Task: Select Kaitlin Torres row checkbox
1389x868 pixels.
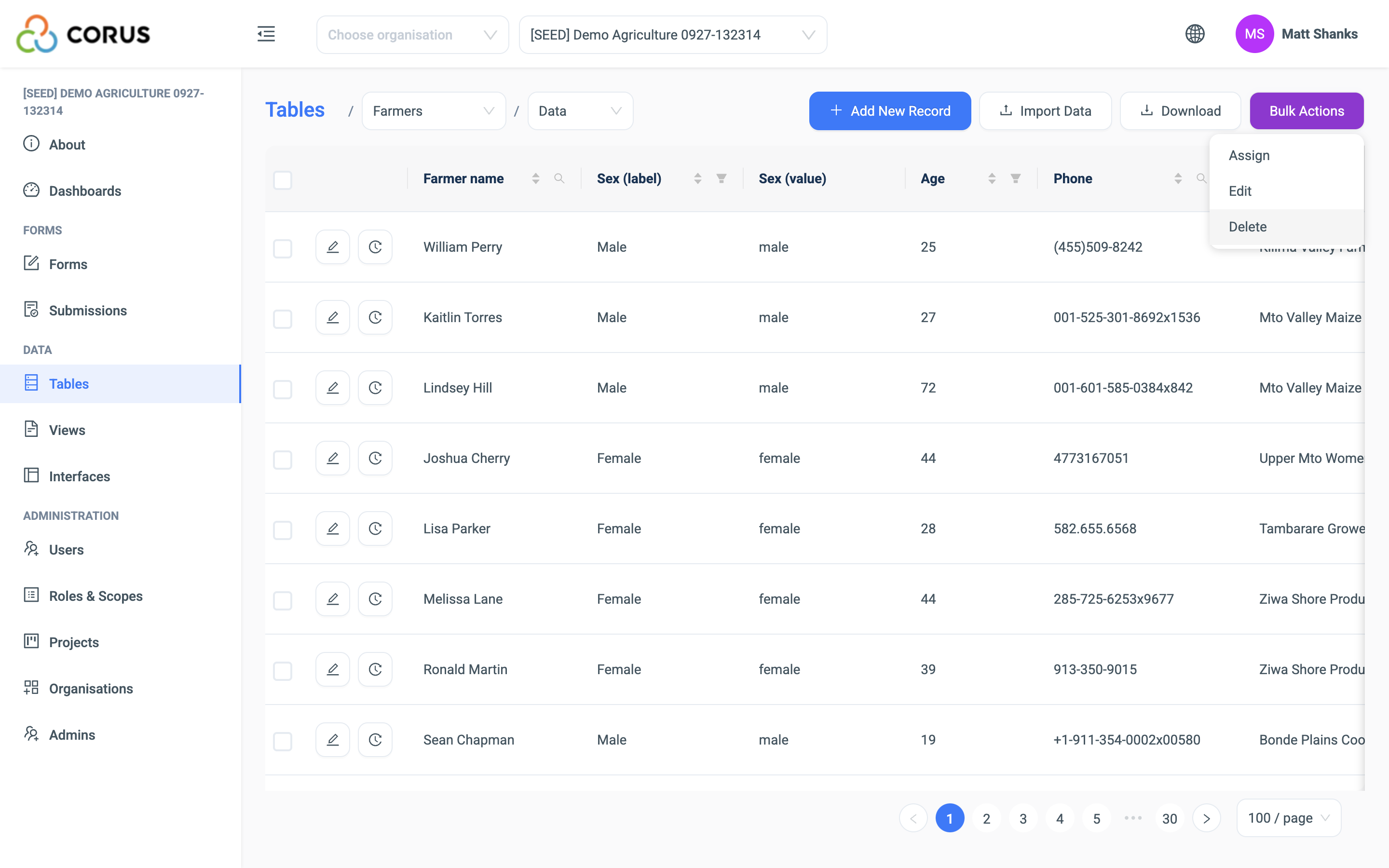Action: point(283,319)
